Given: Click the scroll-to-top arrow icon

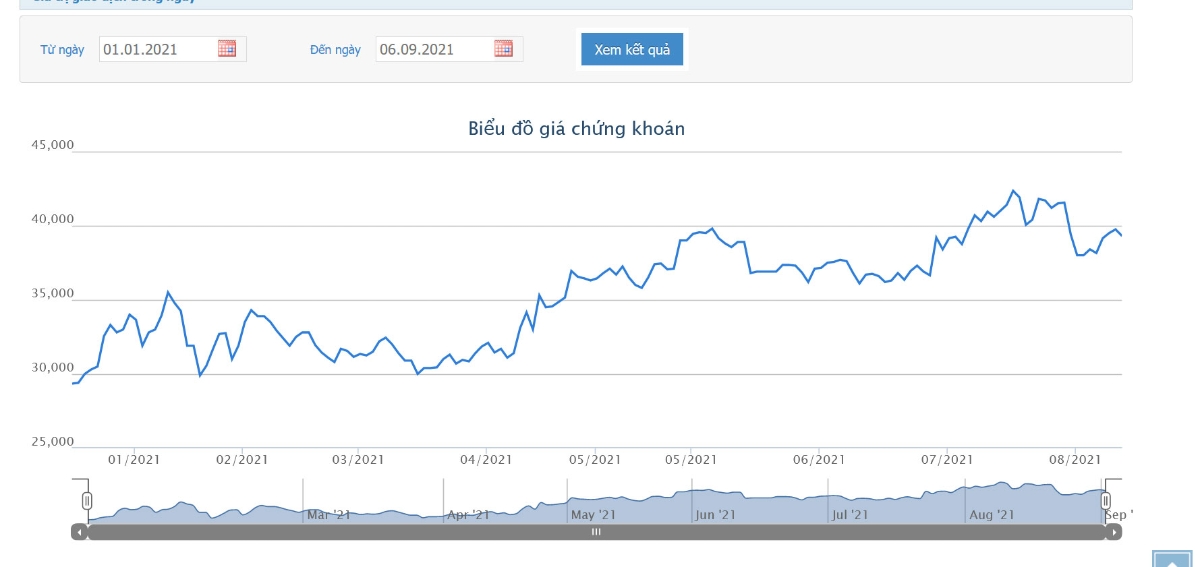Looking at the screenshot, I should tap(1172, 559).
